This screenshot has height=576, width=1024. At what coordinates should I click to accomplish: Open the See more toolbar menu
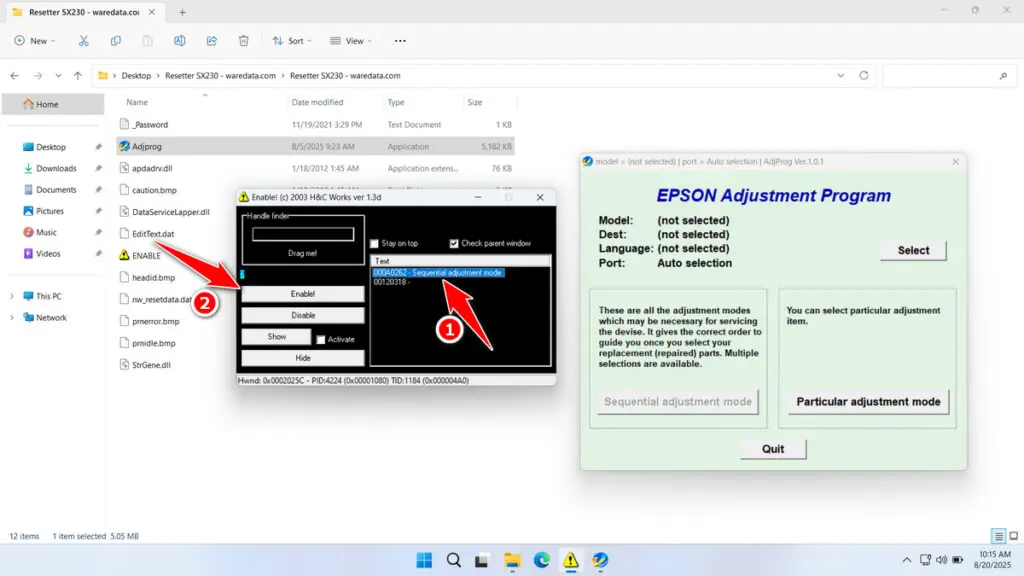399,40
